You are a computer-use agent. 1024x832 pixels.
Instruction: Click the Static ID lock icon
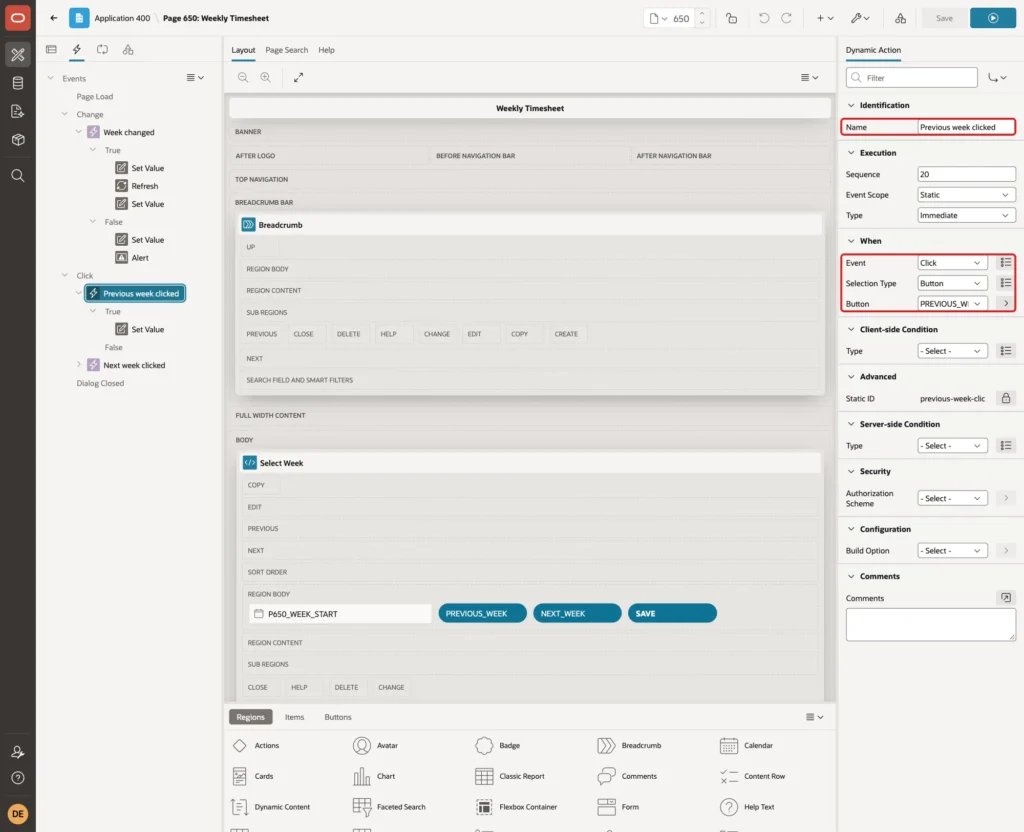1006,398
